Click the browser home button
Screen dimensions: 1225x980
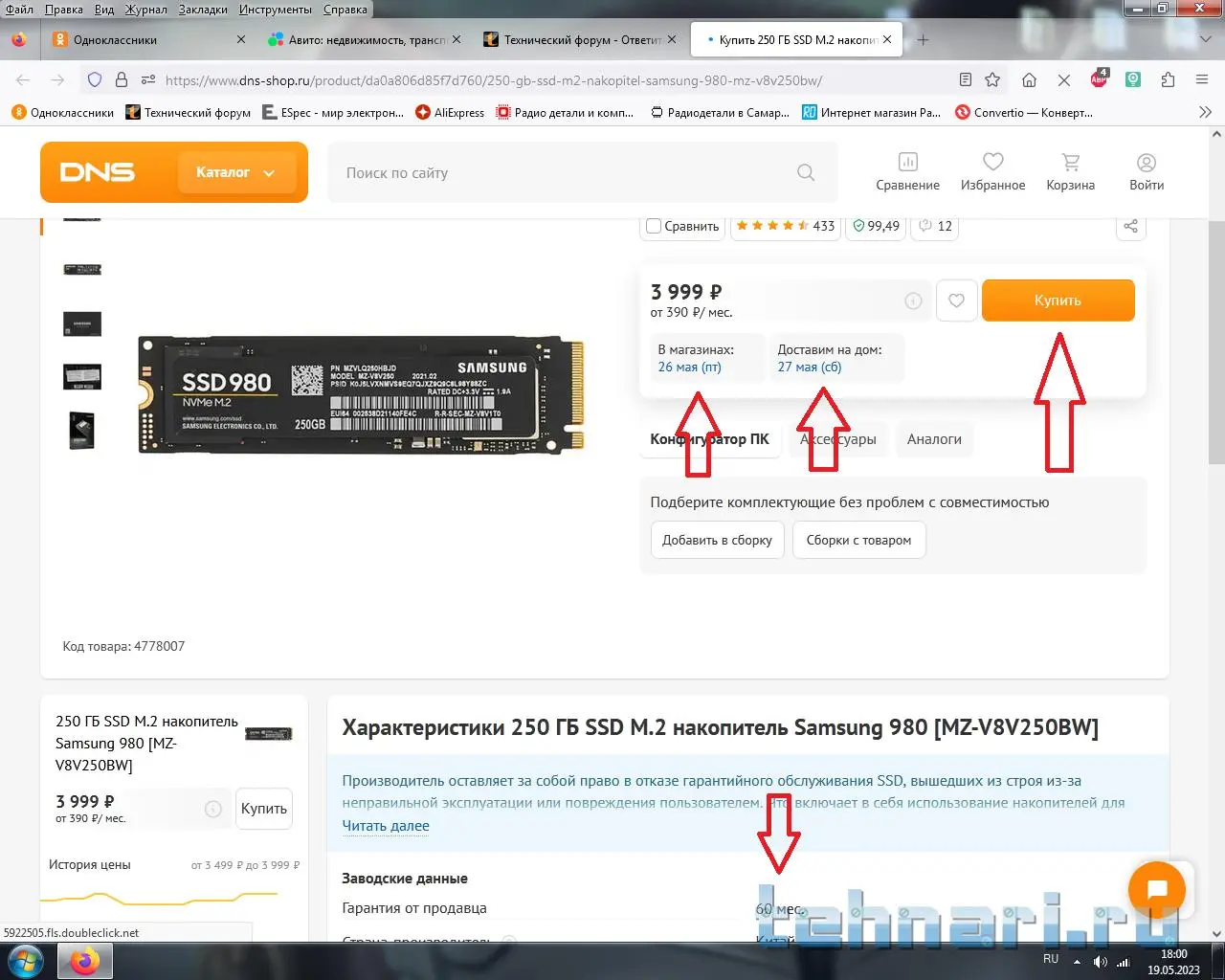(1029, 80)
